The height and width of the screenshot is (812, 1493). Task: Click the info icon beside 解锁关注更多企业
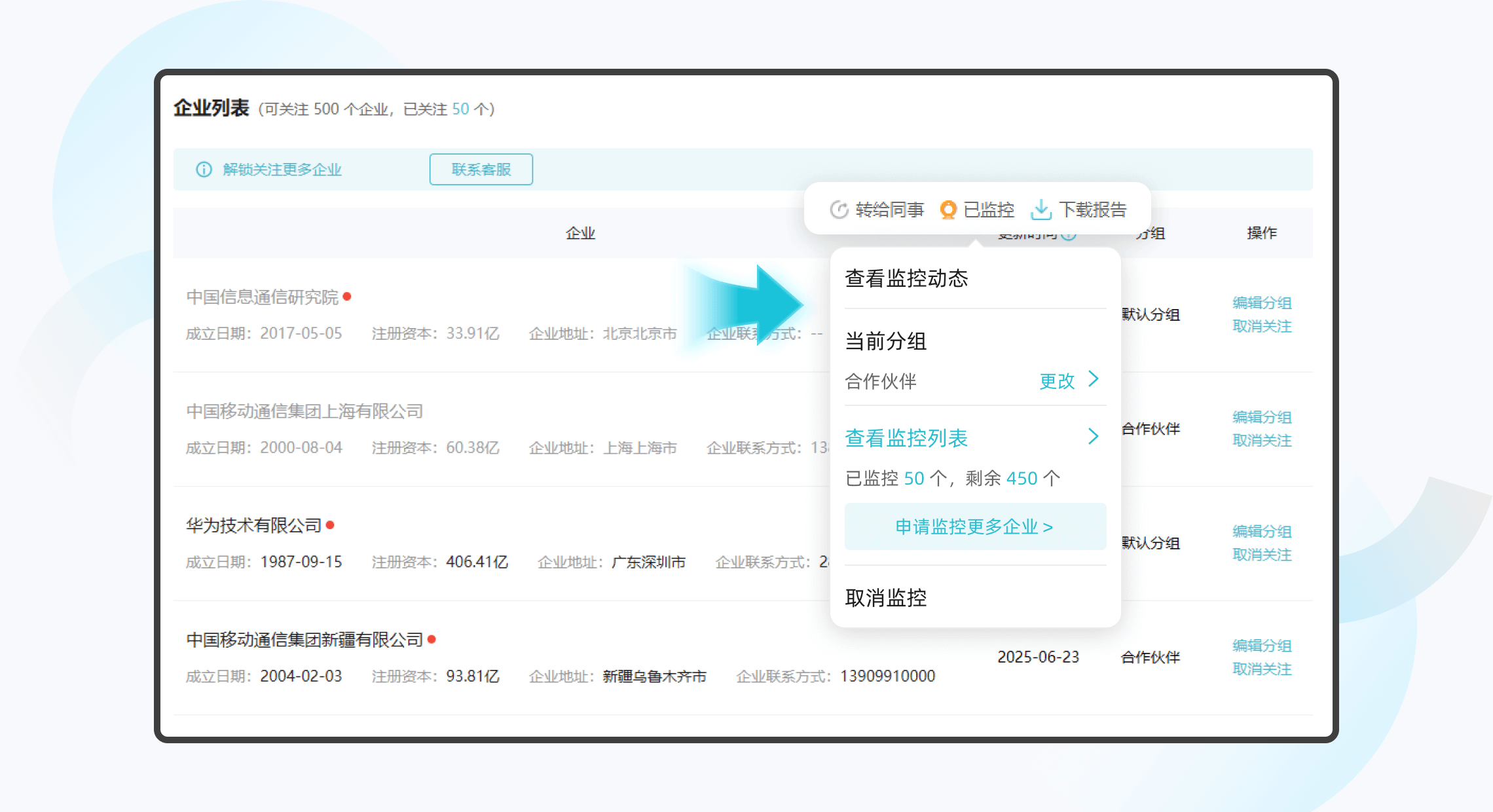[x=204, y=170]
